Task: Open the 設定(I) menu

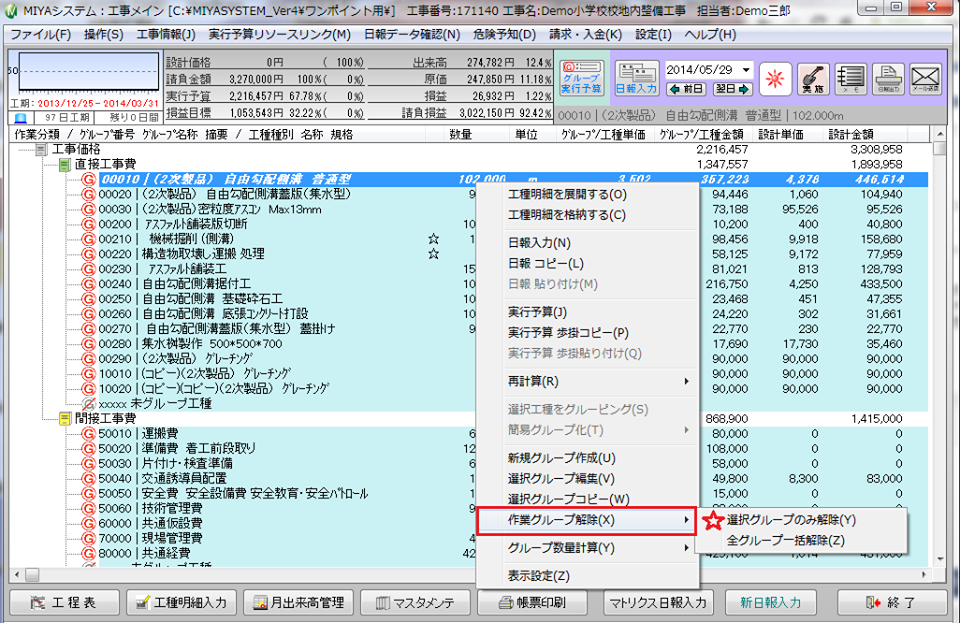Action: (x=653, y=34)
